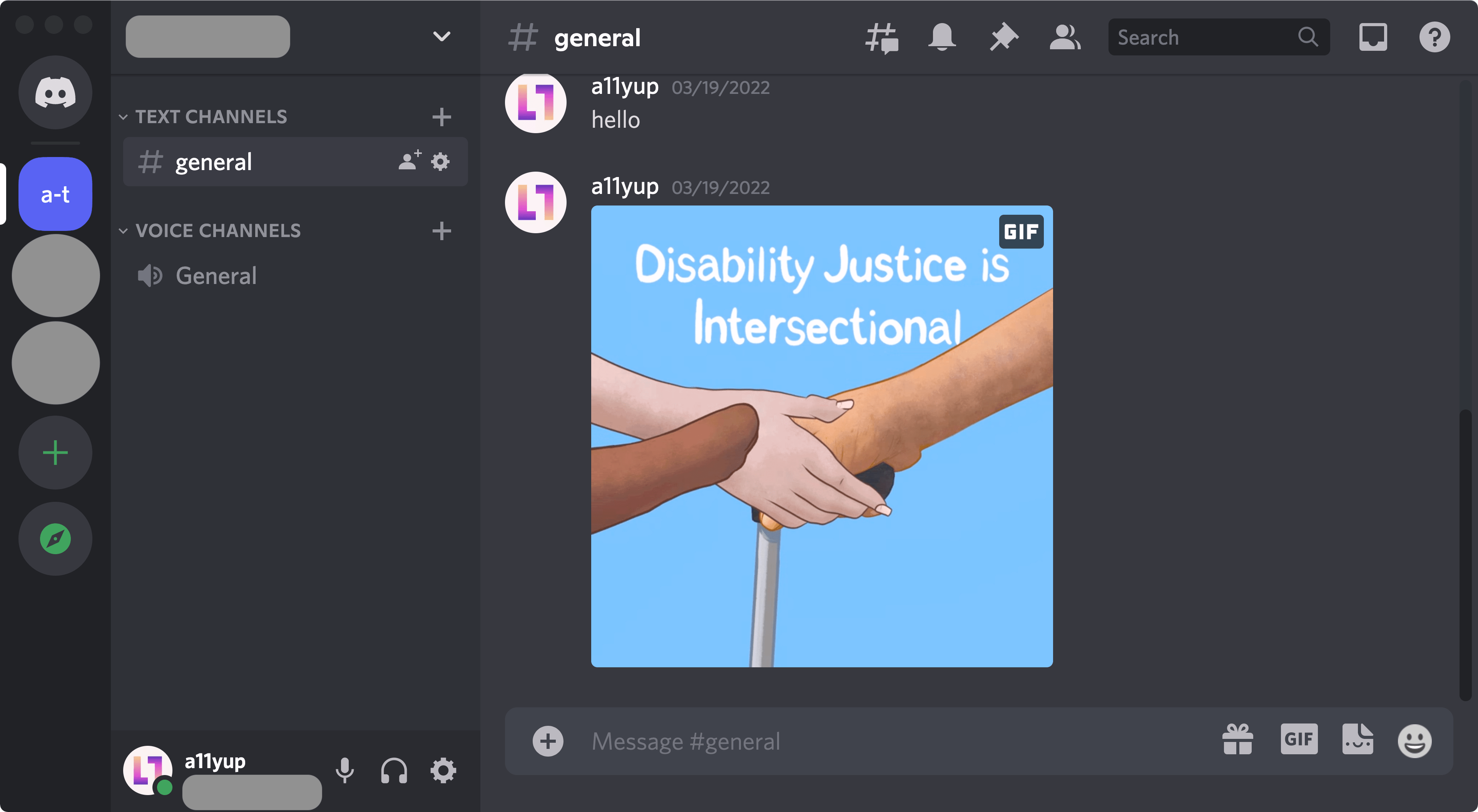Open the inbox
Viewport: 1478px width, 812px height.
pyautogui.click(x=1374, y=37)
